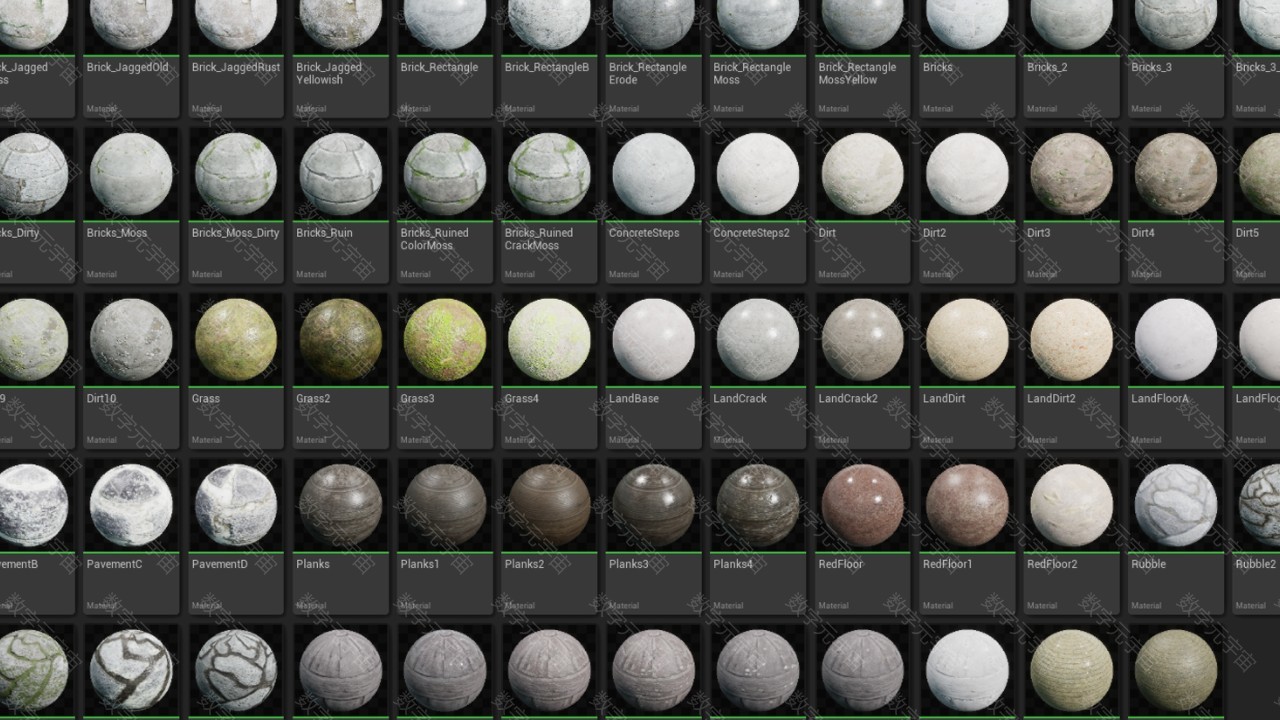Select the Planks4 material sphere
The height and width of the screenshot is (720, 1280).
coord(757,504)
